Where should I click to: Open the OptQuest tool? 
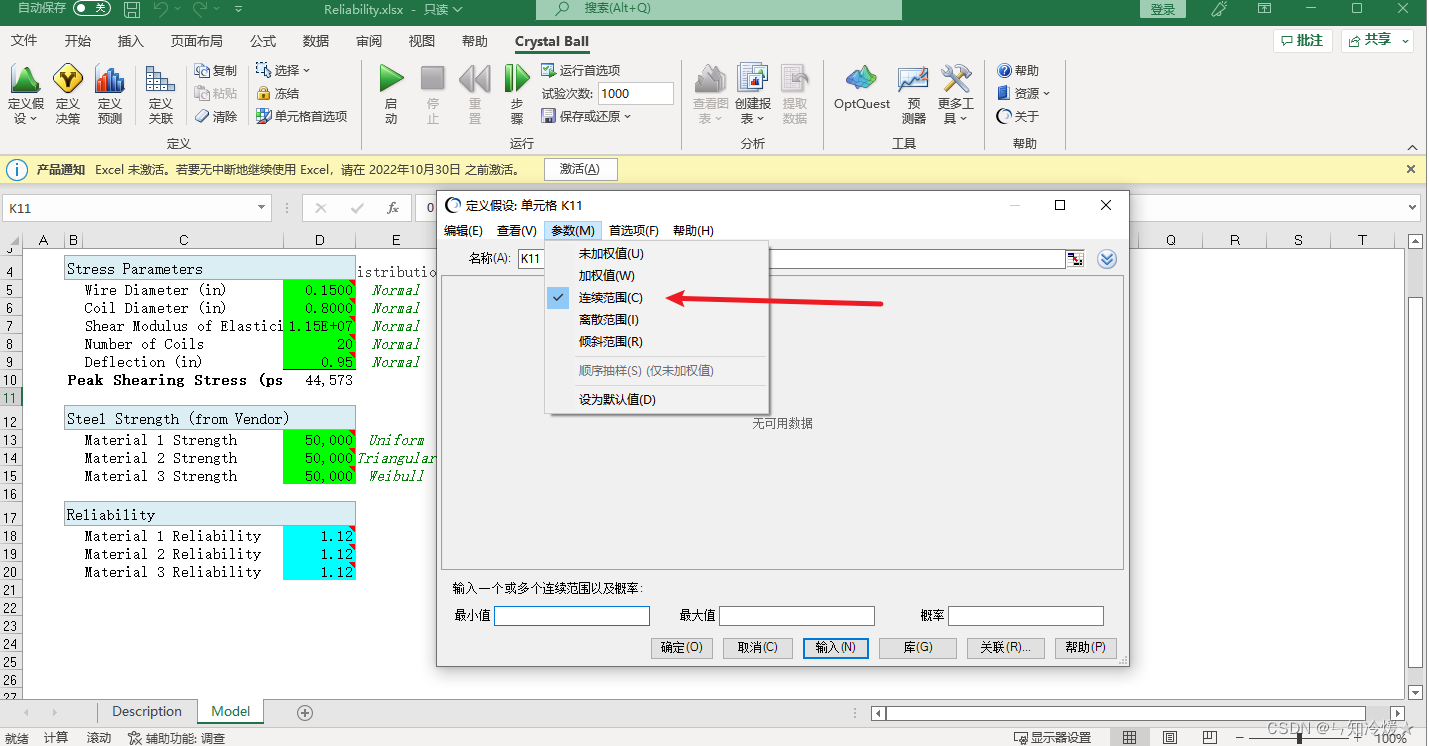click(862, 88)
